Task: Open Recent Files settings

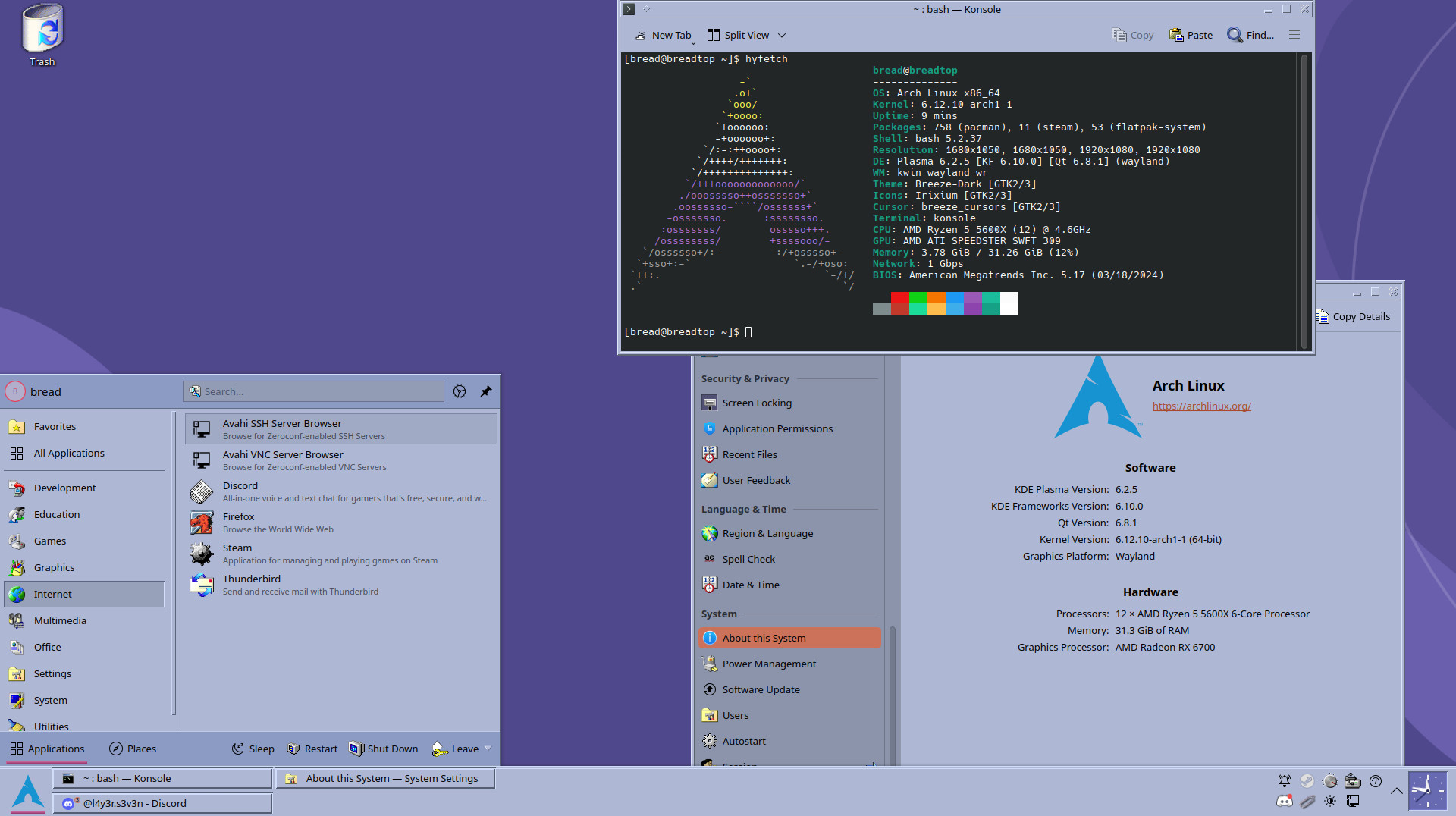Action: 789,454
